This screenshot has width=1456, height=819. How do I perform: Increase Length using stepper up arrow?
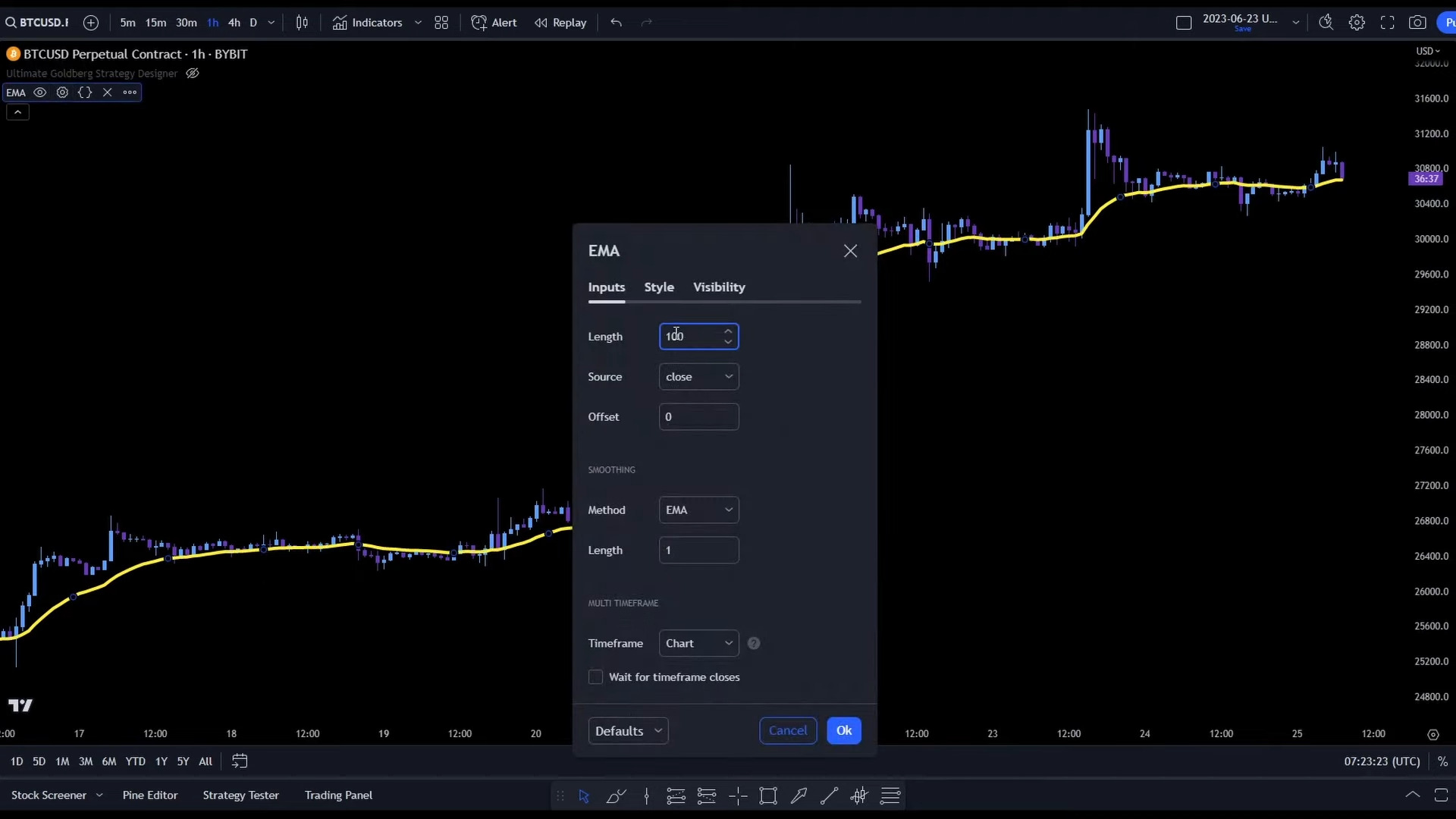point(728,331)
